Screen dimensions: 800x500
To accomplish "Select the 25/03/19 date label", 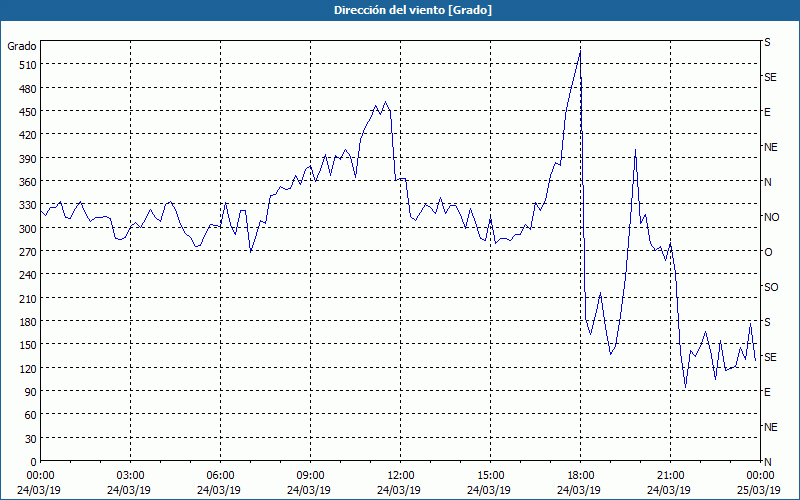I will pyautogui.click(x=759, y=490).
